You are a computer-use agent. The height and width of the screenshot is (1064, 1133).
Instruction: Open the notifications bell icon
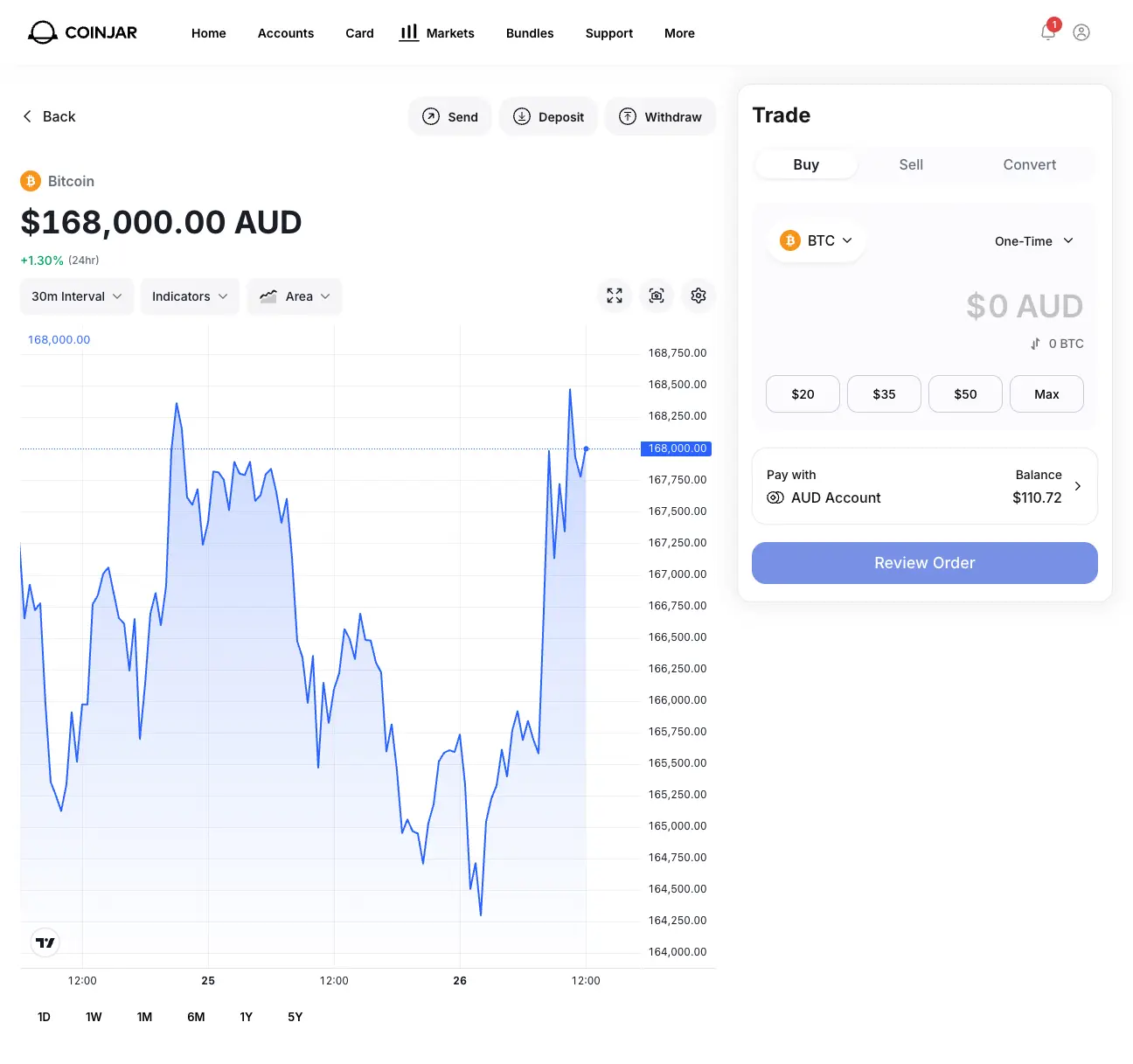click(1047, 32)
